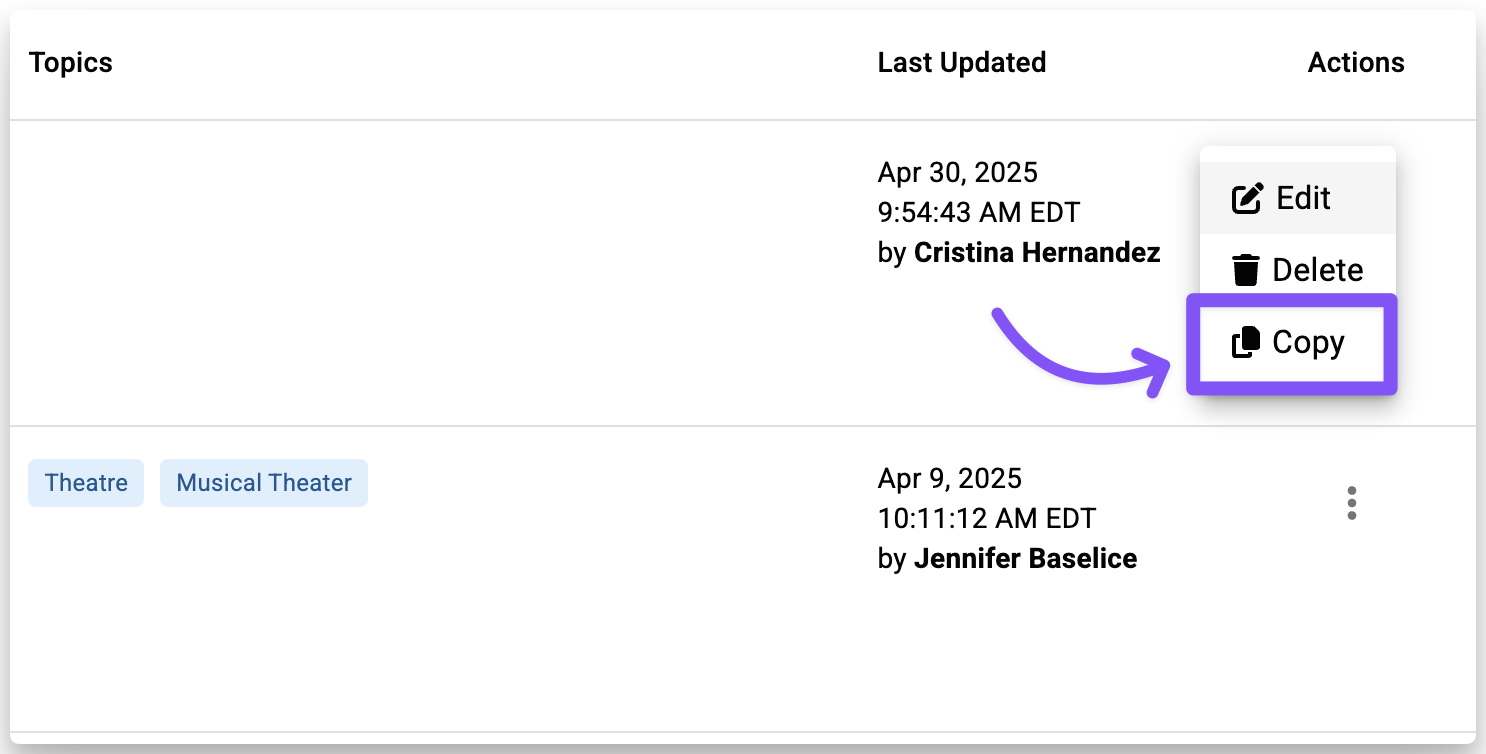Click the purple curved arrow annotation
The width and height of the screenshot is (1486, 754).
(x=1070, y=359)
